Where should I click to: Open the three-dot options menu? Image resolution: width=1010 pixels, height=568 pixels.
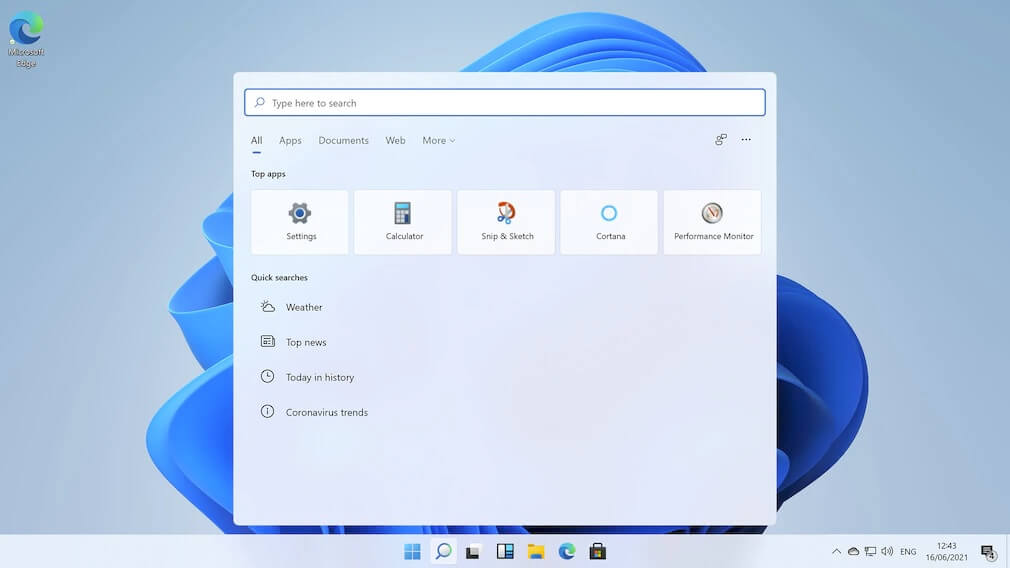pos(746,140)
